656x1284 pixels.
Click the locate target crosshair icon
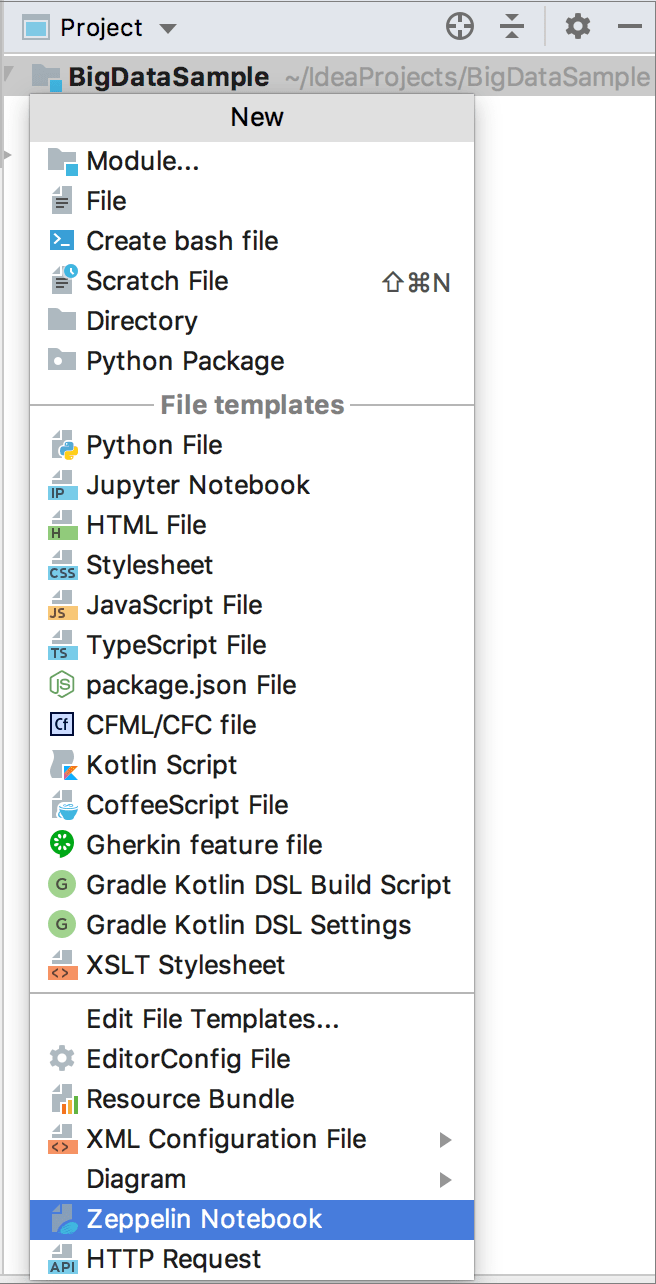click(459, 27)
